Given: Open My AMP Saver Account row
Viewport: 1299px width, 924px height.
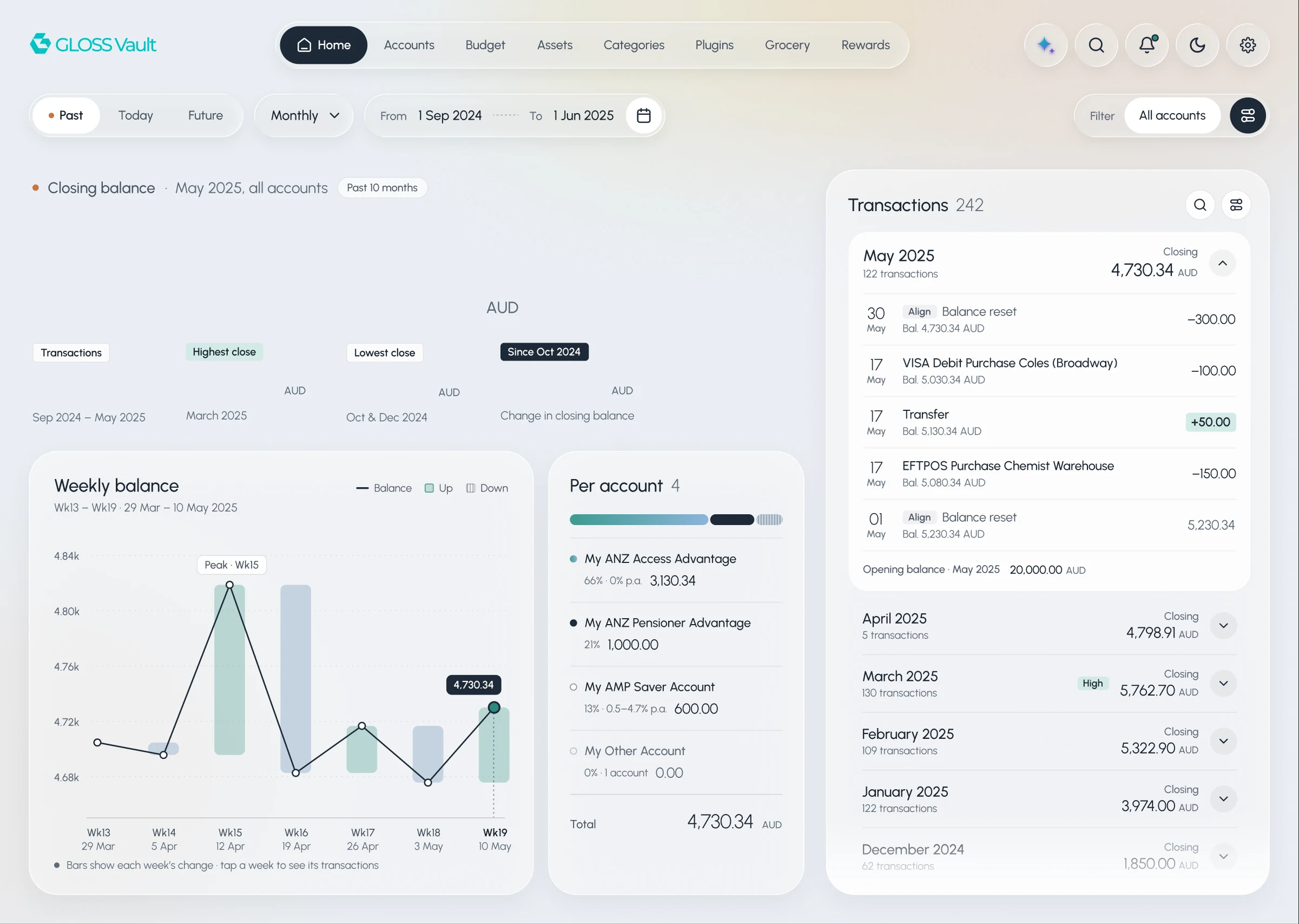Looking at the screenshot, I should (x=675, y=698).
